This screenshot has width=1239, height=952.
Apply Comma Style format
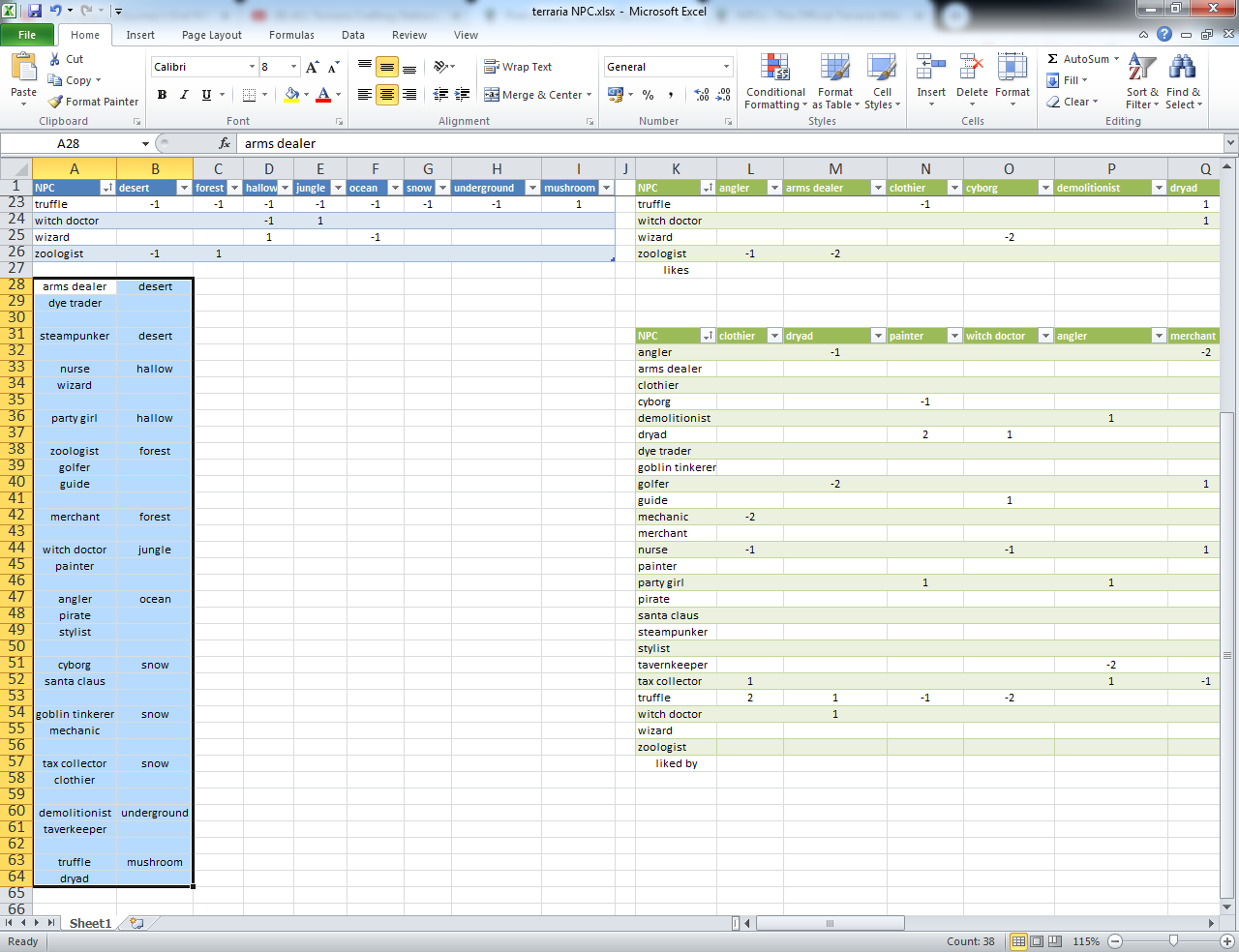point(671,95)
